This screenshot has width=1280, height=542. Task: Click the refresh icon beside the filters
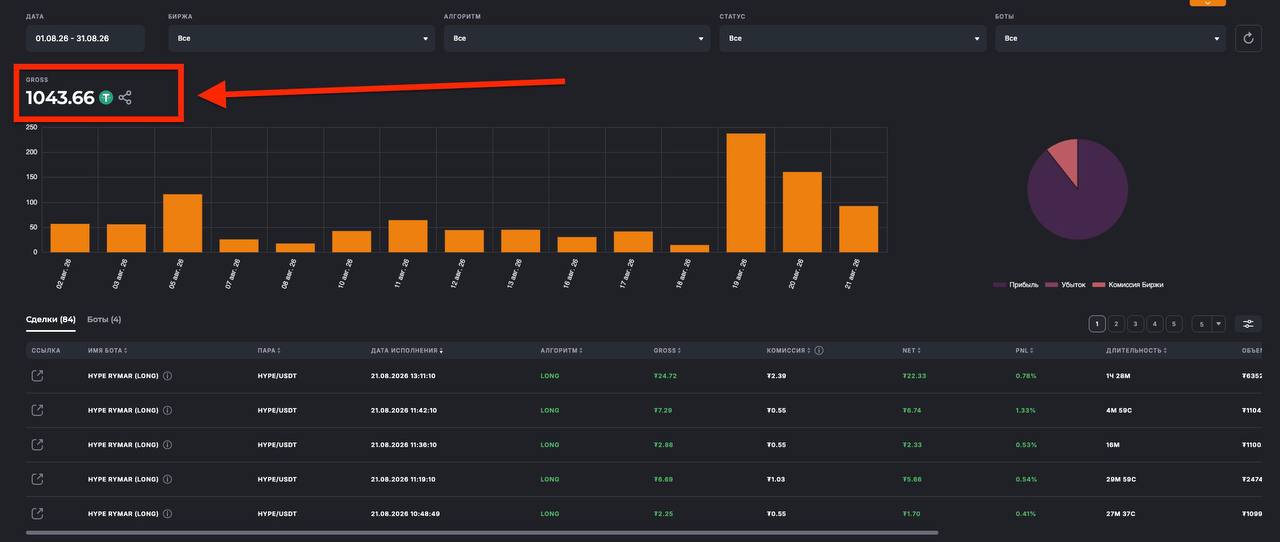coord(1248,38)
